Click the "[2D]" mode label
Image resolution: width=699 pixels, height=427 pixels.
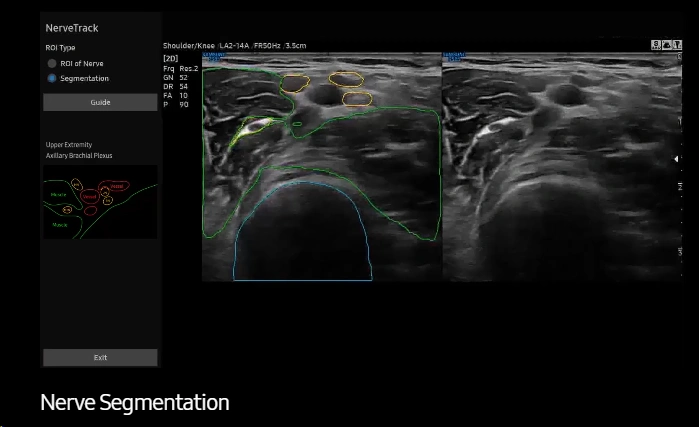click(170, 58)
